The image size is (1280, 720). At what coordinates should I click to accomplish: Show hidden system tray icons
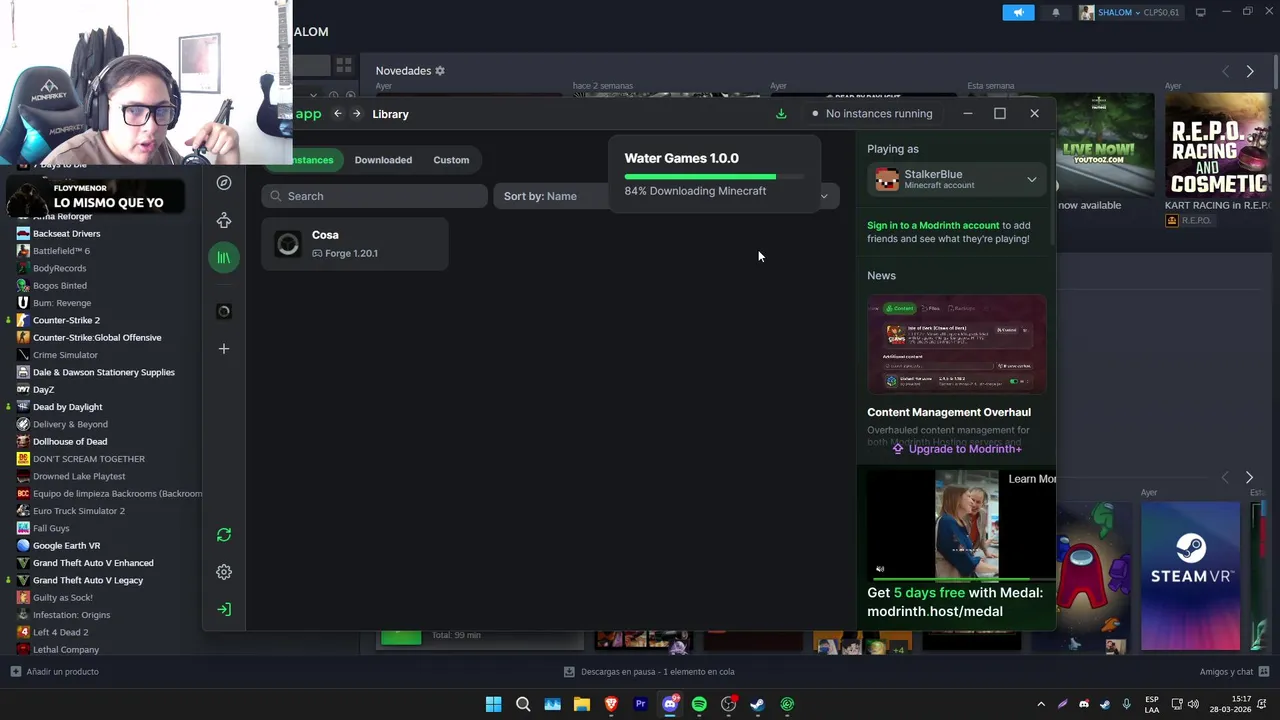point(1040,704)
